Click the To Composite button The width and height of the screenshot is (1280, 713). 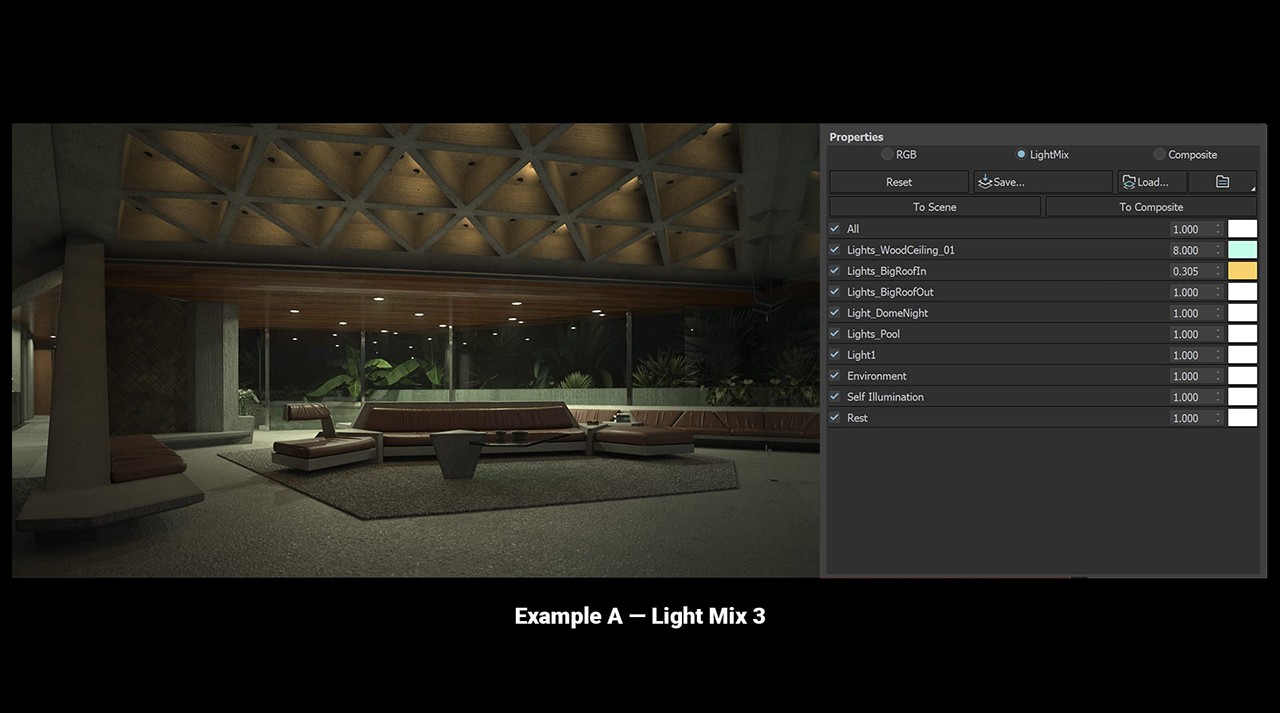tap(1150, 207)
